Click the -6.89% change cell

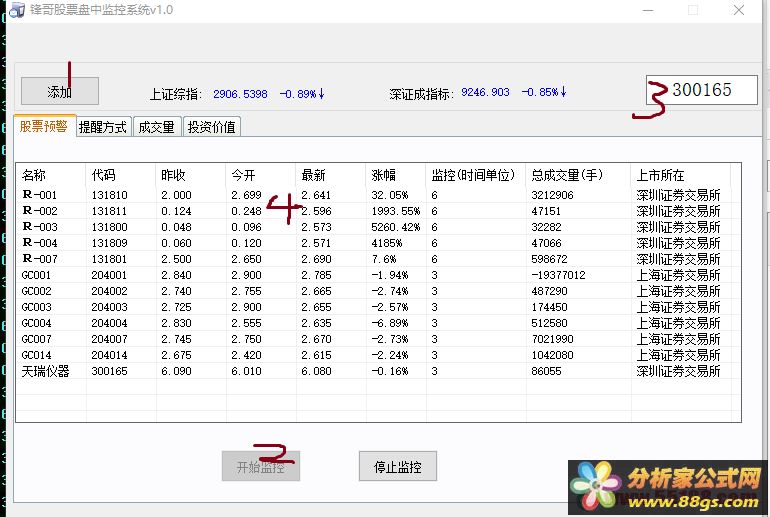pyautogui.click(x=390, y=323)
